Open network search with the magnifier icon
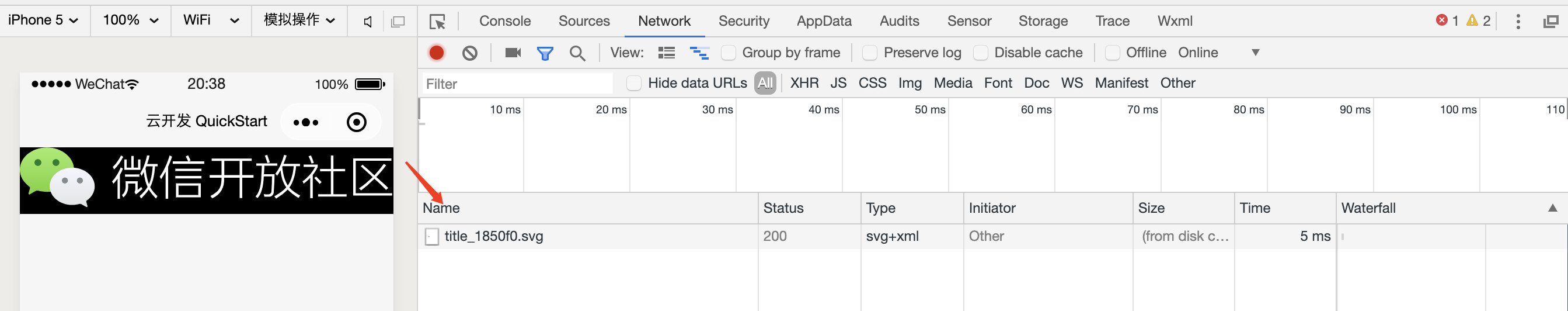The image size is (1568, 311). click(x=577, y=54)
